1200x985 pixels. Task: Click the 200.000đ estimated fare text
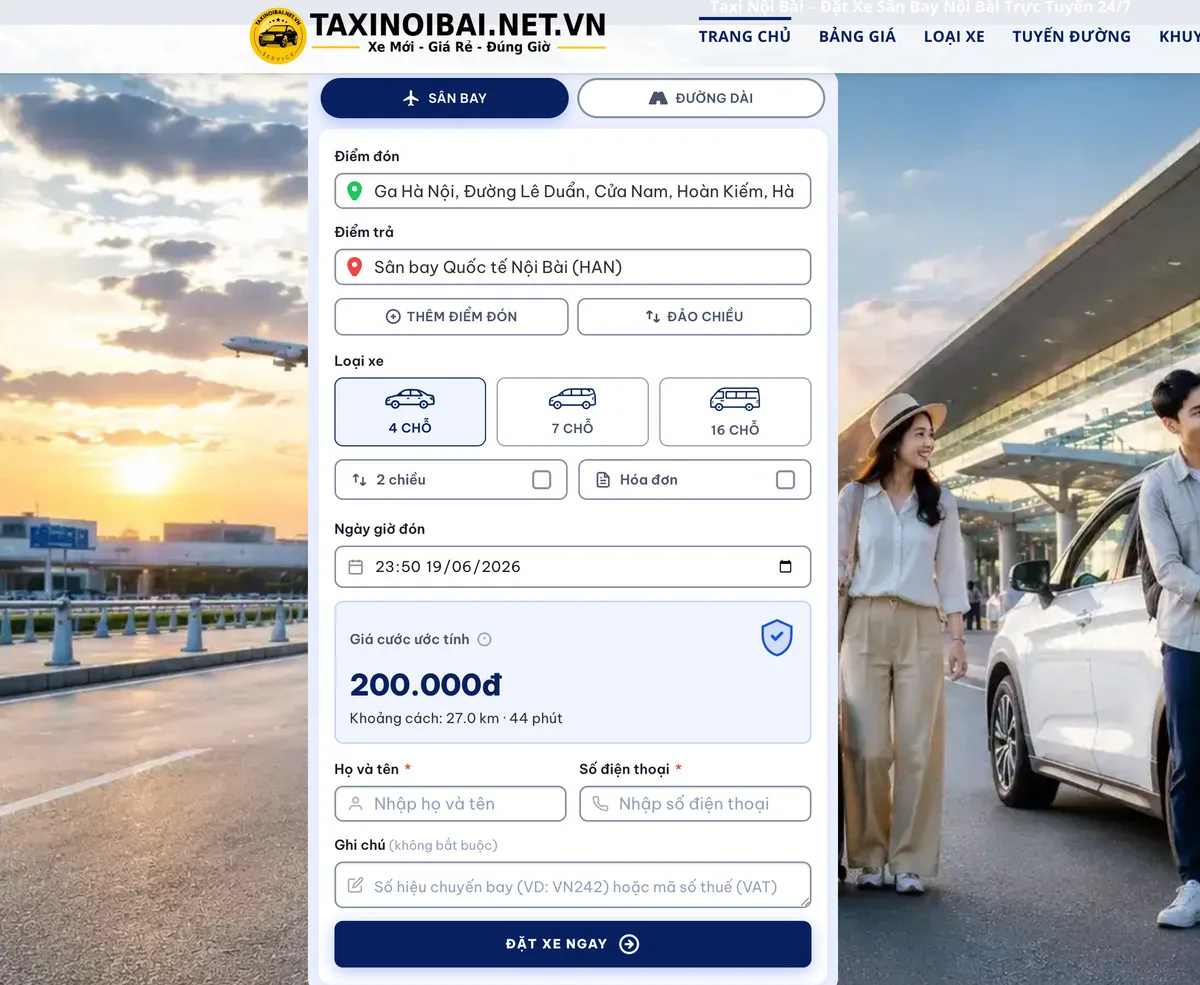(x=426, y=685)
